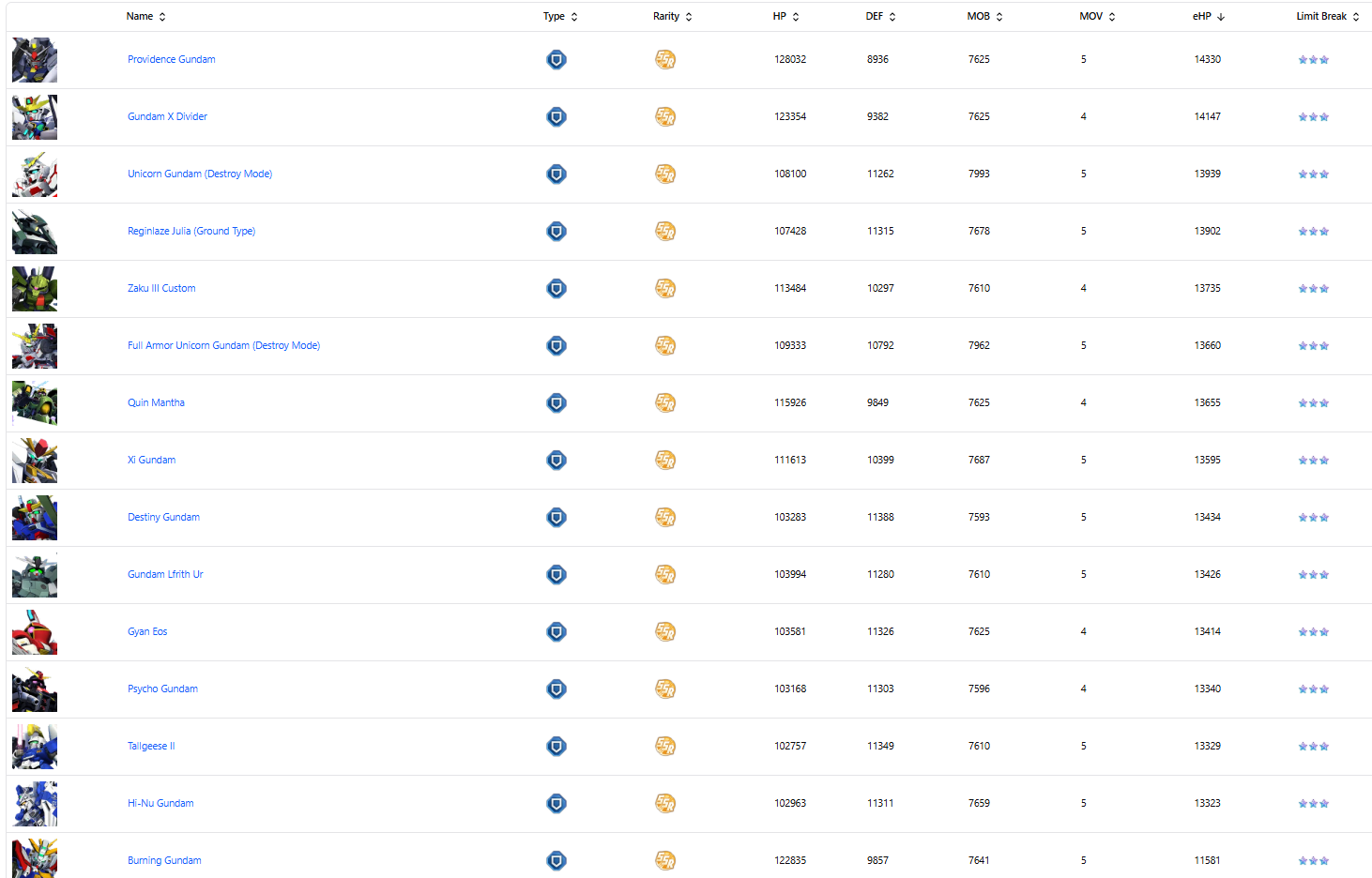This screenshot has width=1372, height=878.
Task: Click the SSR rarity badge for Providence Gundam
Action: click(665, 60)
